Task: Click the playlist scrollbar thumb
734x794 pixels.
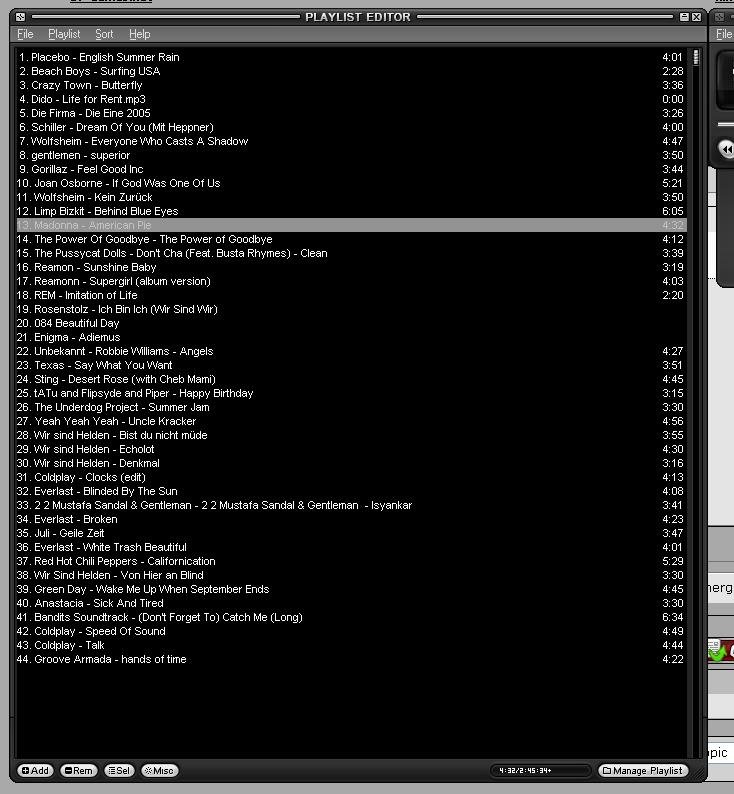Action: 696,57
